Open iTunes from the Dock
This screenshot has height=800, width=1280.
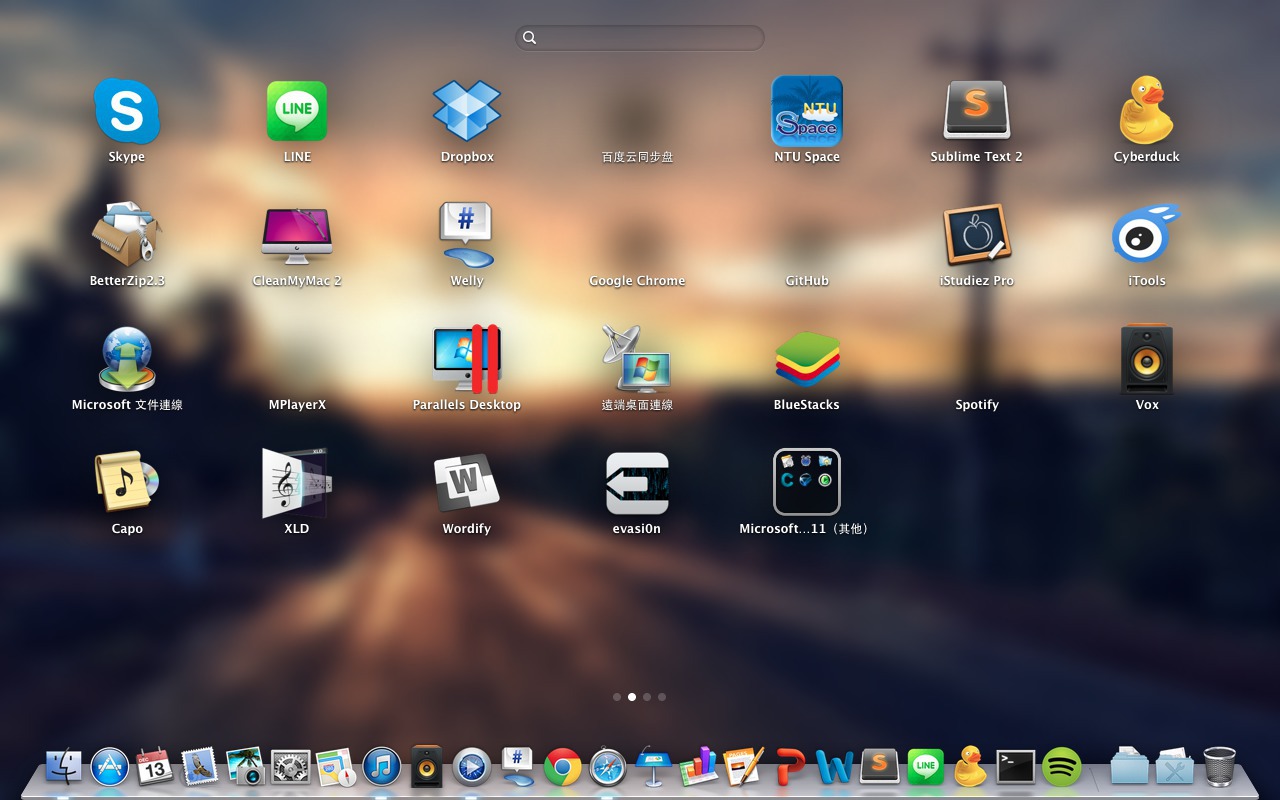click(381, 767)
